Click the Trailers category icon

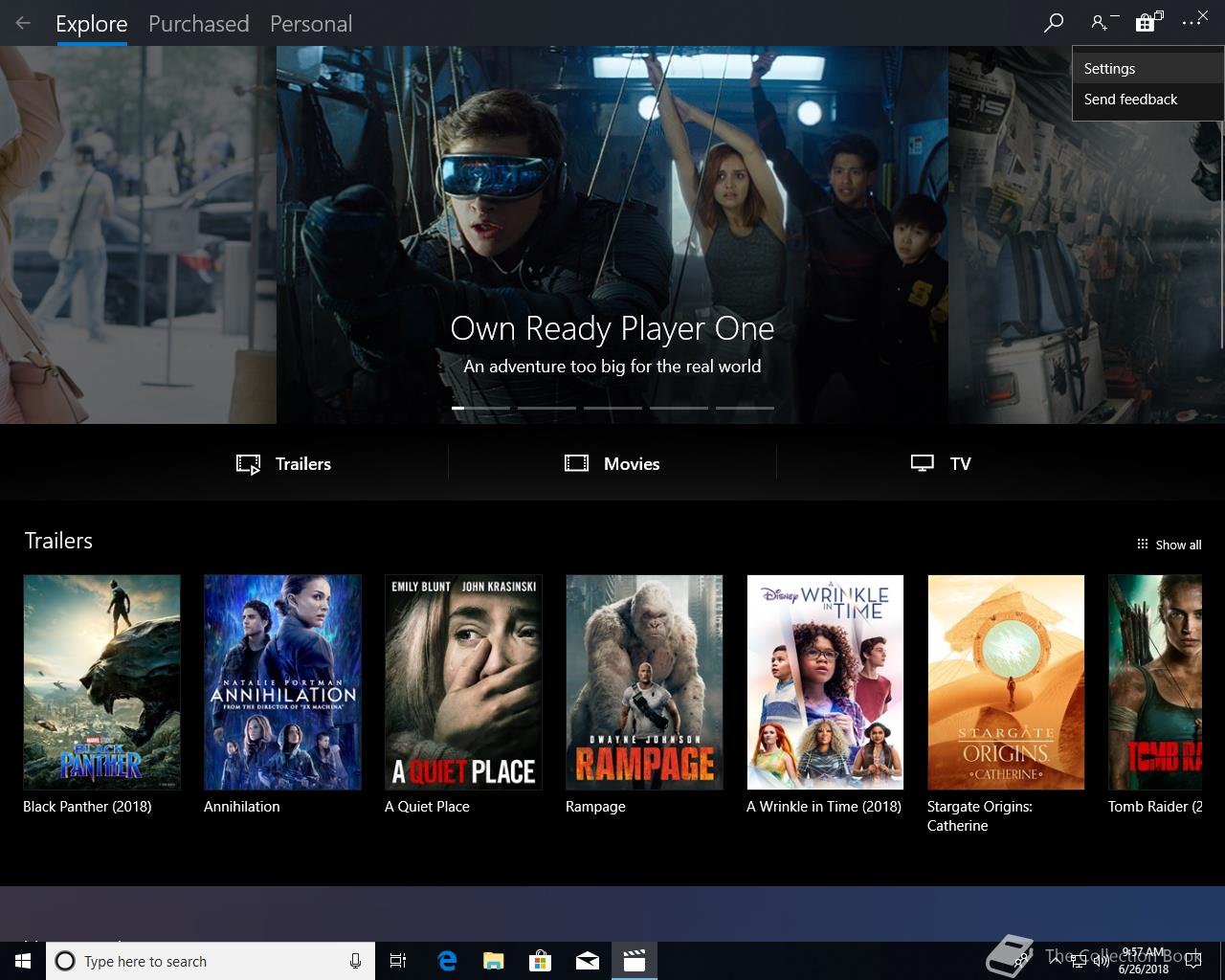(248, 464)
